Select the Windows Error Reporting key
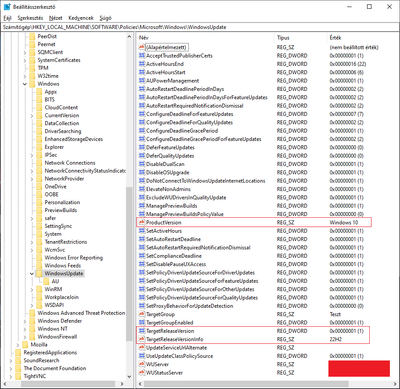The image size is (400, 389). coord(74,258)
